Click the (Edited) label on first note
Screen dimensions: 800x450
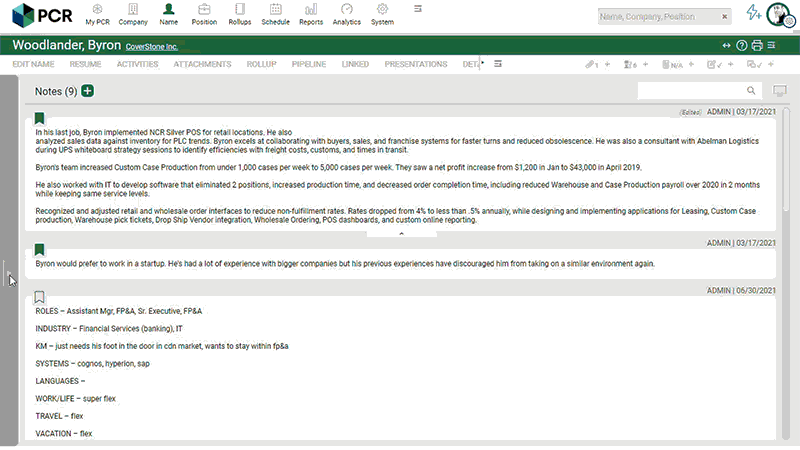pos(690,112)
